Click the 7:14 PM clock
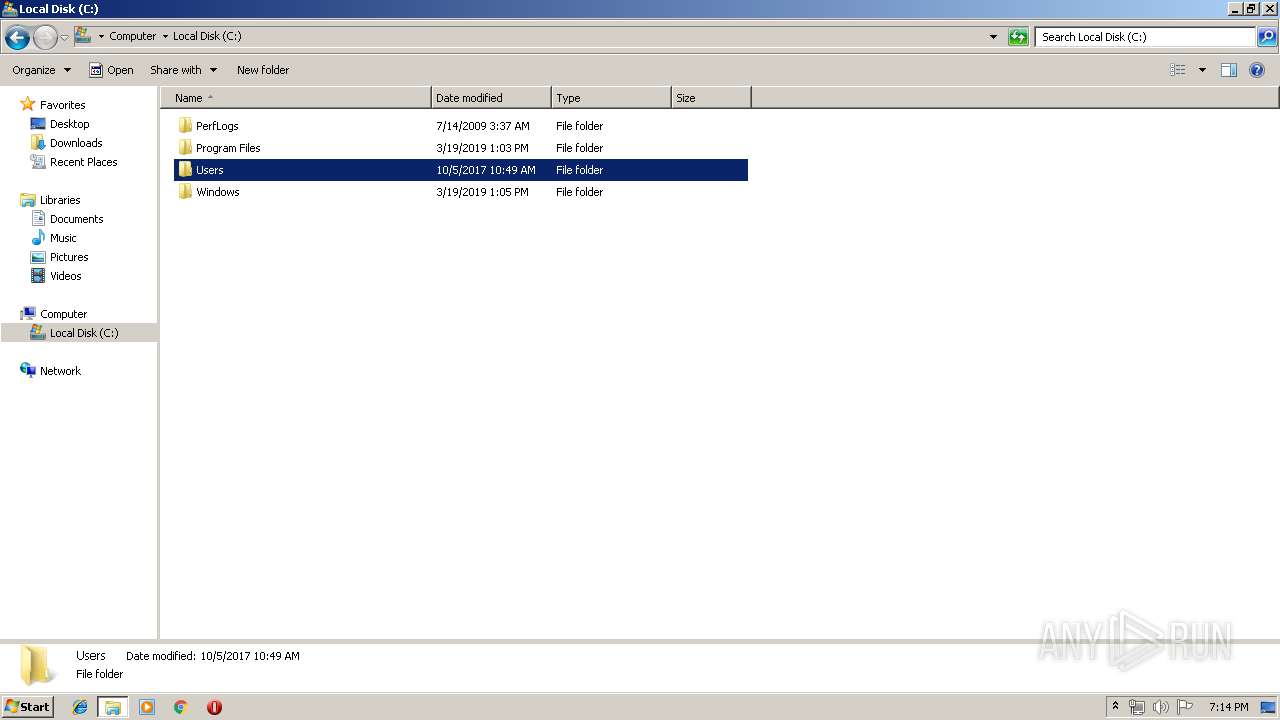This screenshot has height=720, width=1280. click(x=1228, y=707)
